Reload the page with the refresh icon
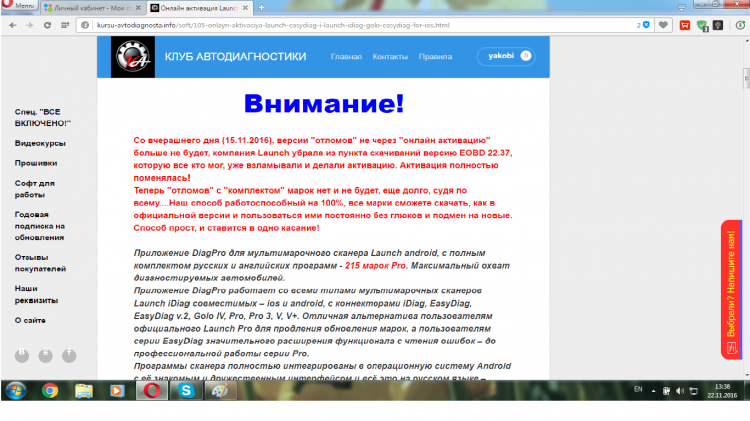This screenshot has width=750, height=421. click(46, 24)
